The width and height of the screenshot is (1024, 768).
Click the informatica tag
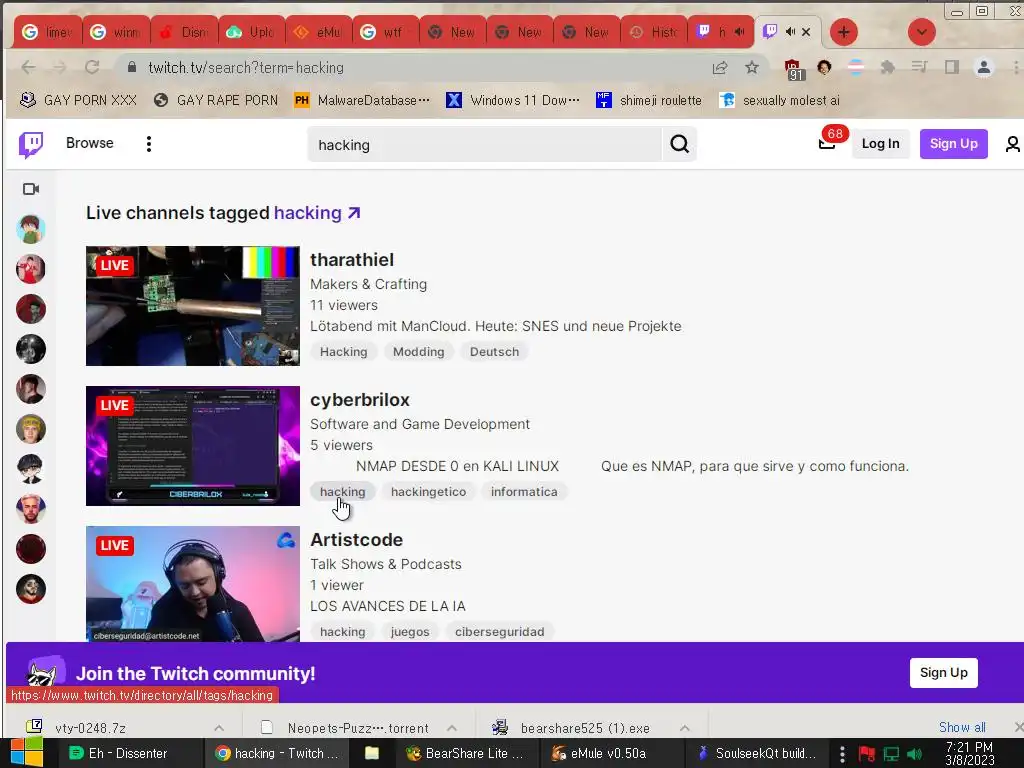[524, 492]
